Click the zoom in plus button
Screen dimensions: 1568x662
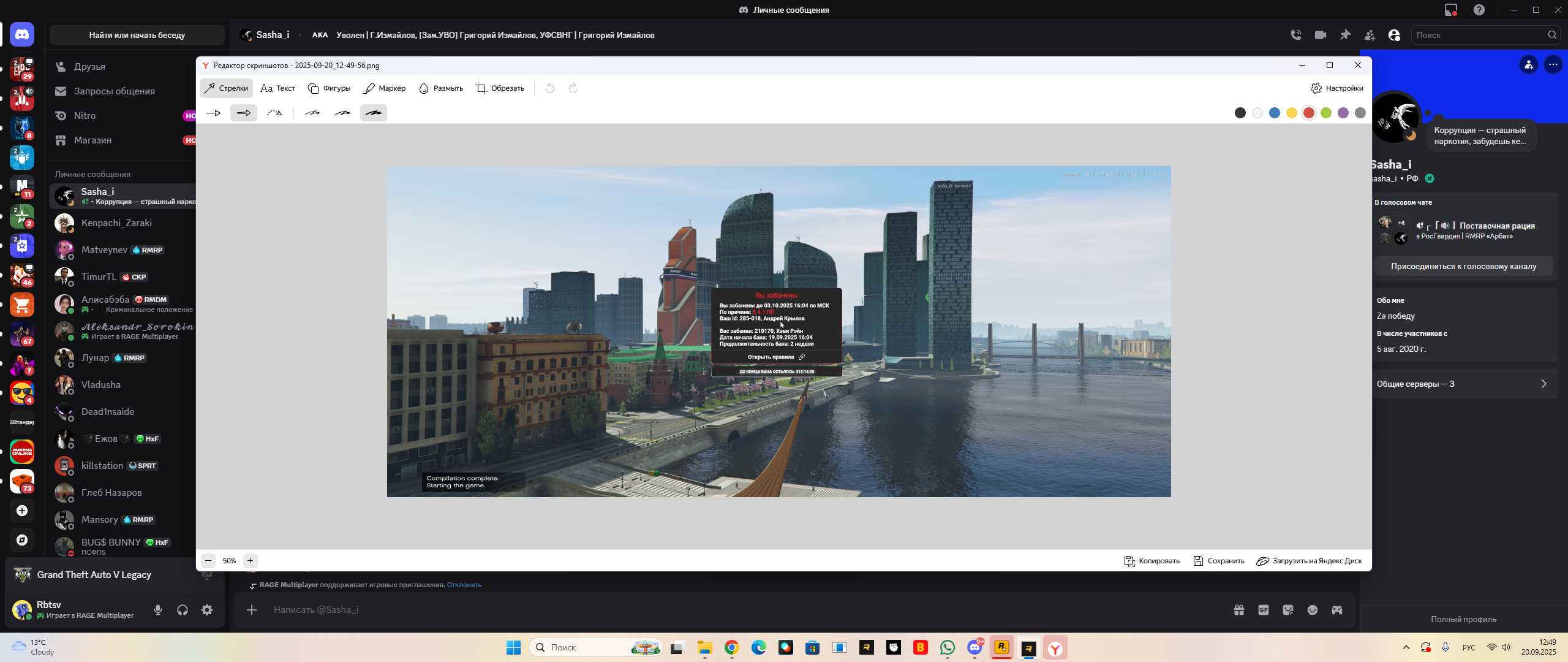click(x=250, y=560)
